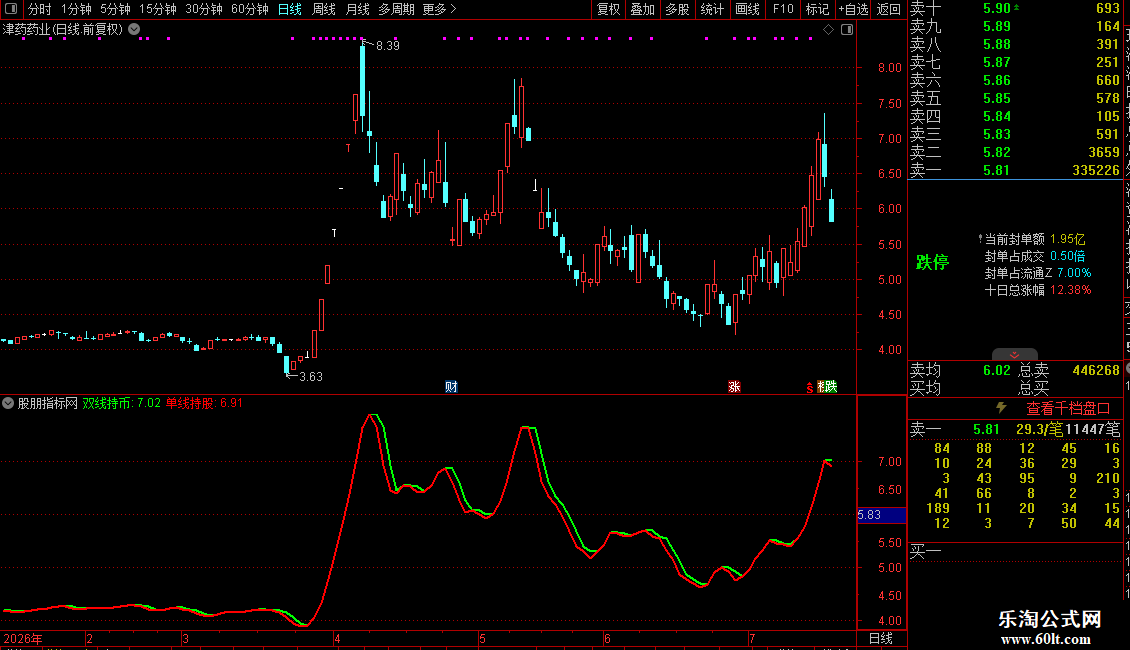
Task: Click the 5.83 current price tag on axis
Action: pyautogui.click(x=881, y=515)
